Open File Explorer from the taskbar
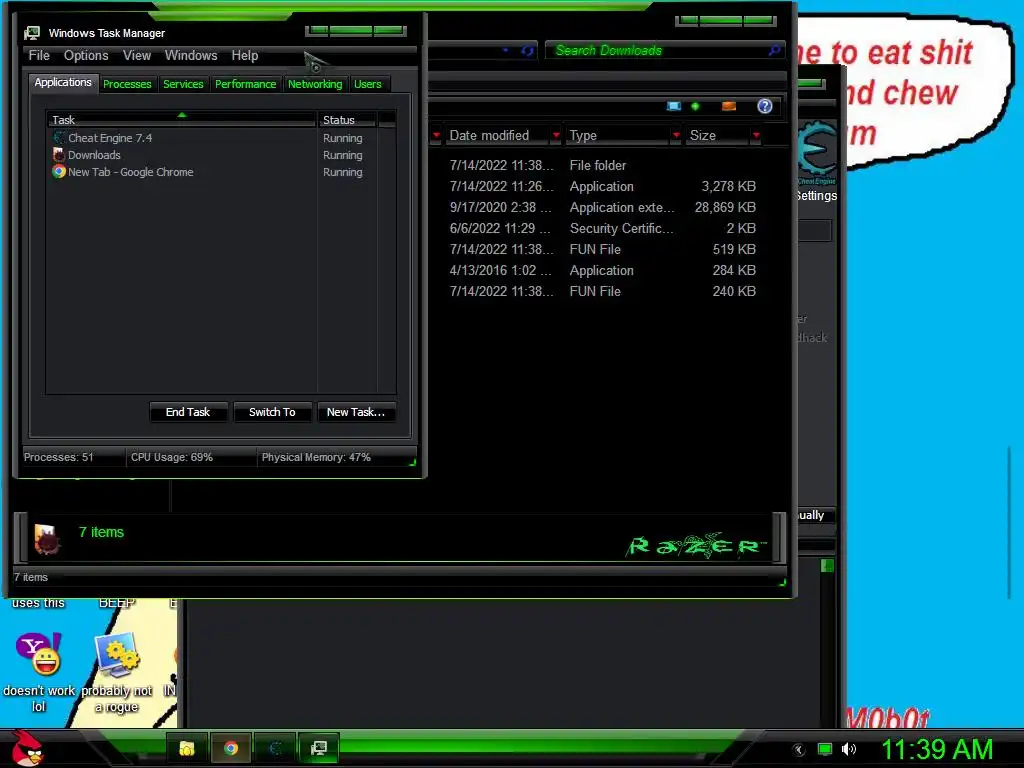The height and width of the screenshot is (768, 1024). (187, 748)
